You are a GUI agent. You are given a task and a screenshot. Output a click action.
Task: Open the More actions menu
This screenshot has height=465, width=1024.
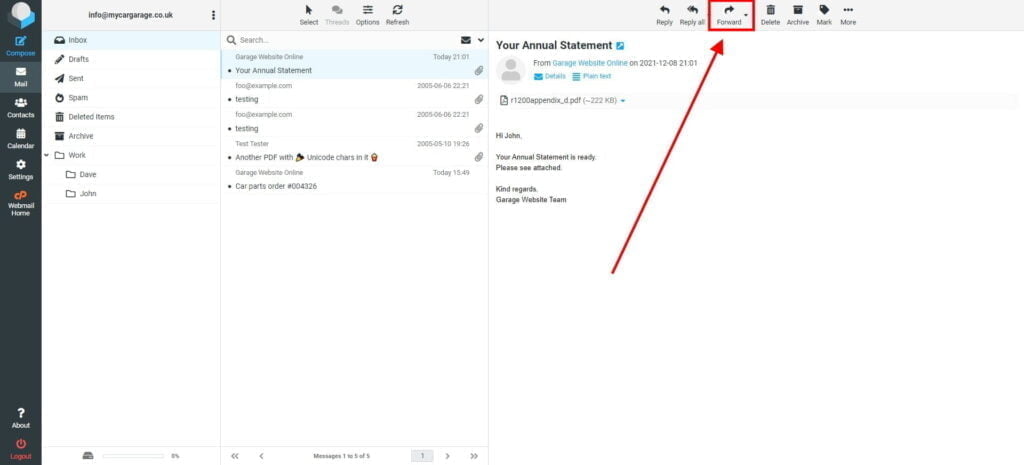coord(848,15)
